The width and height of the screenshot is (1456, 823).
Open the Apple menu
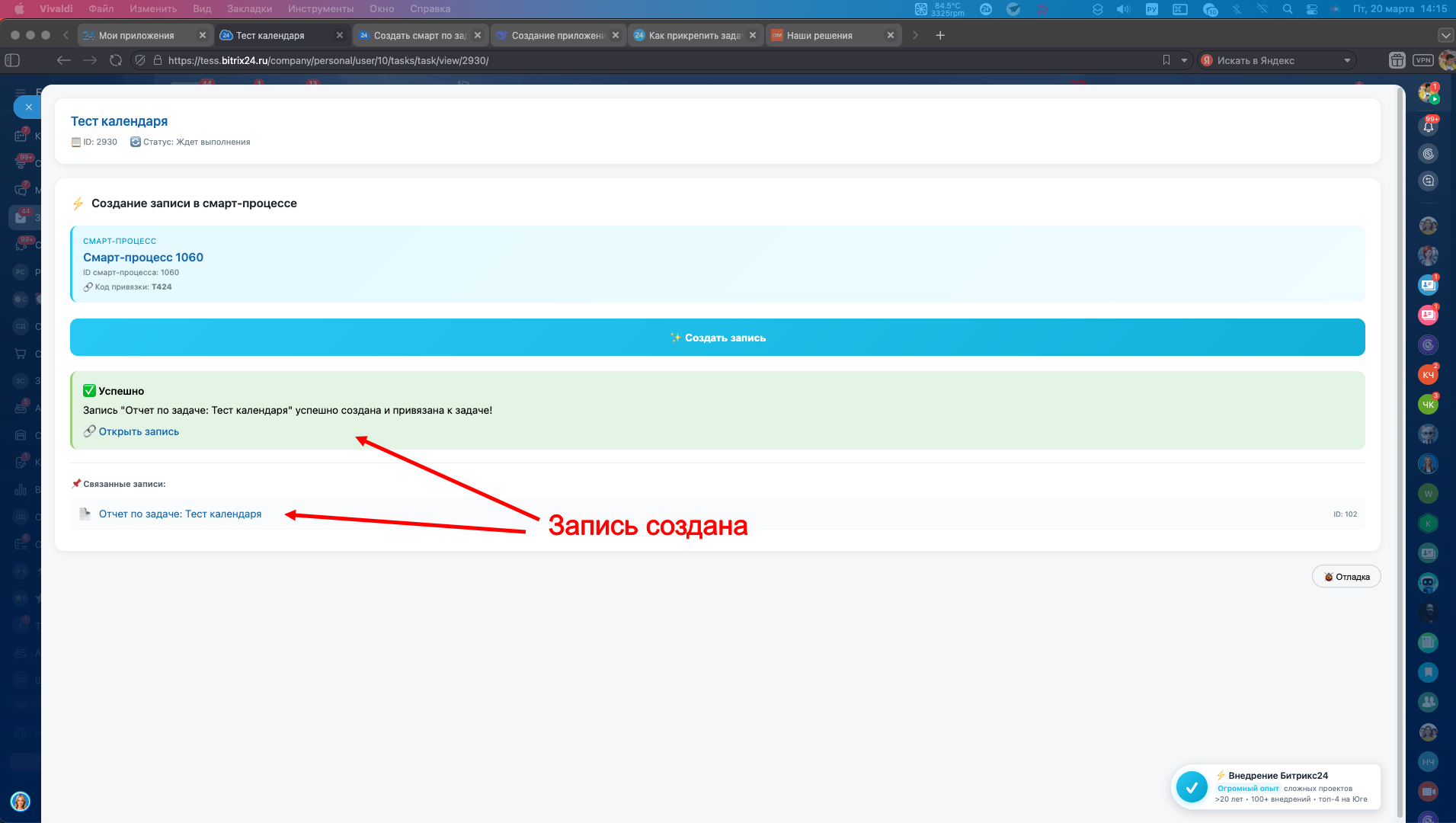19,9
